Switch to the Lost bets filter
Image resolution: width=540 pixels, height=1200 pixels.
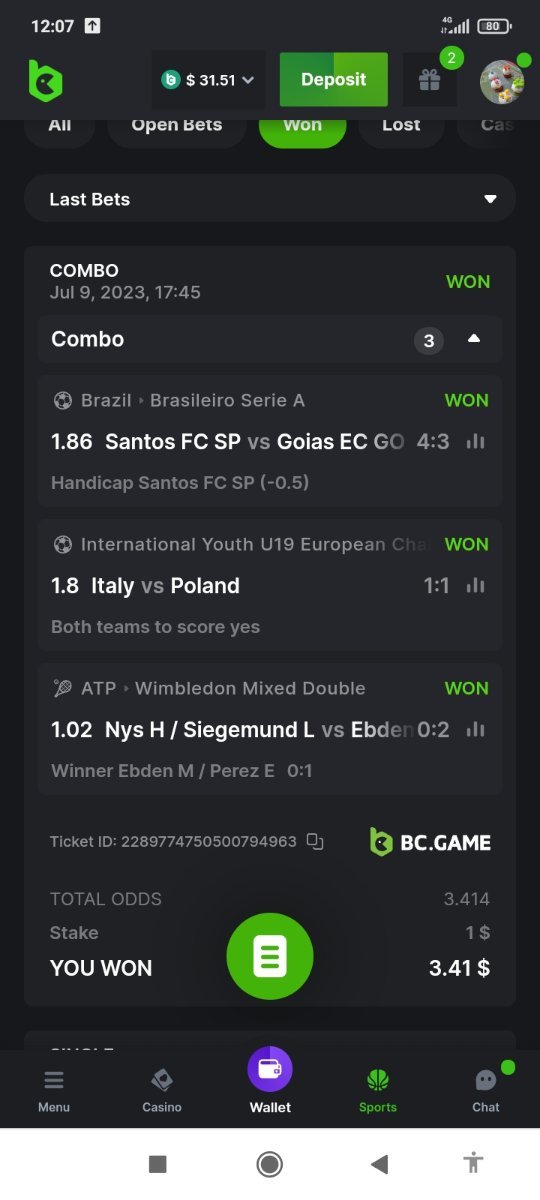pos(401,126)
